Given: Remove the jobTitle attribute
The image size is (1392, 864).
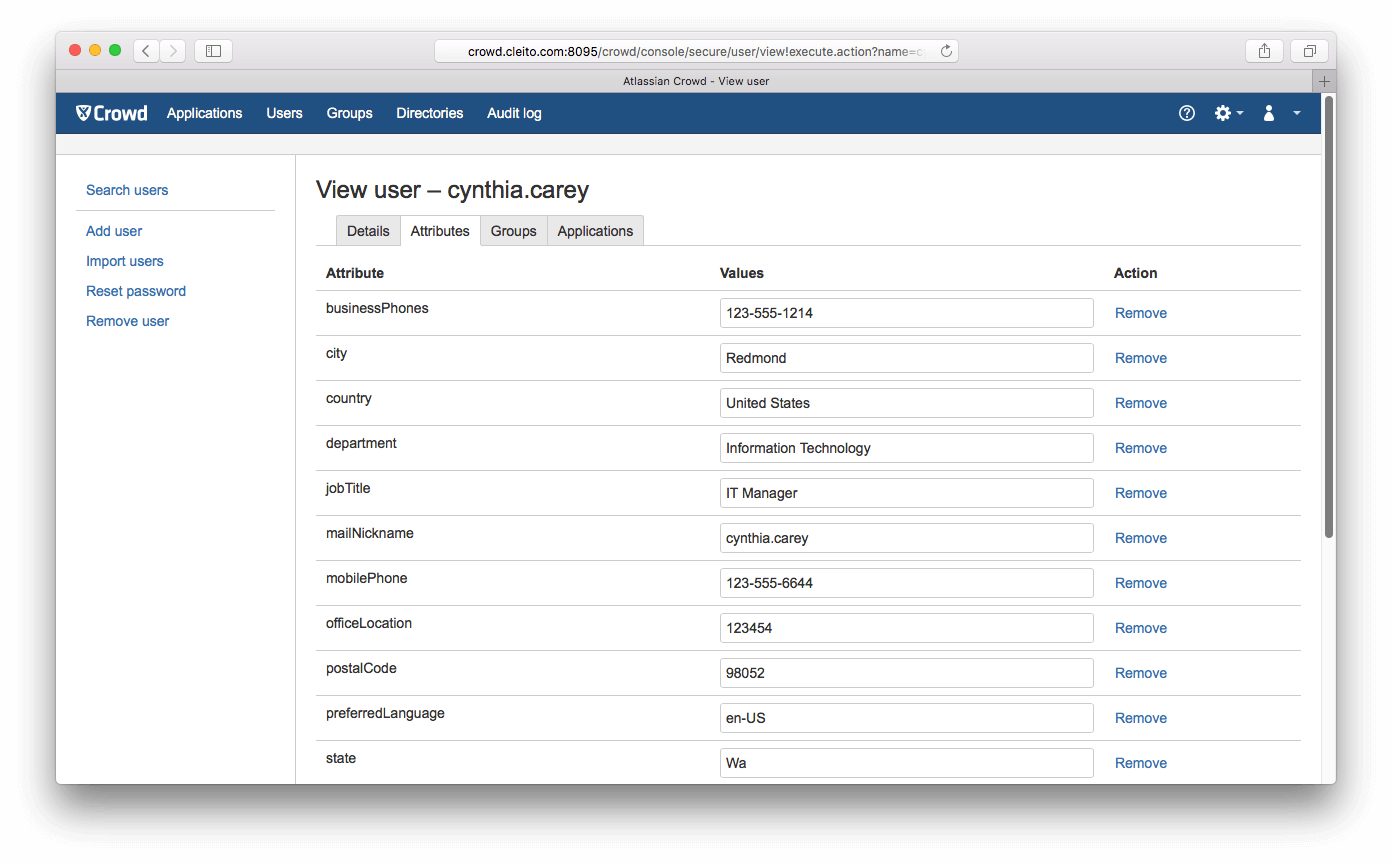Looking at the screenshot, I should [x=1141, y=493].
